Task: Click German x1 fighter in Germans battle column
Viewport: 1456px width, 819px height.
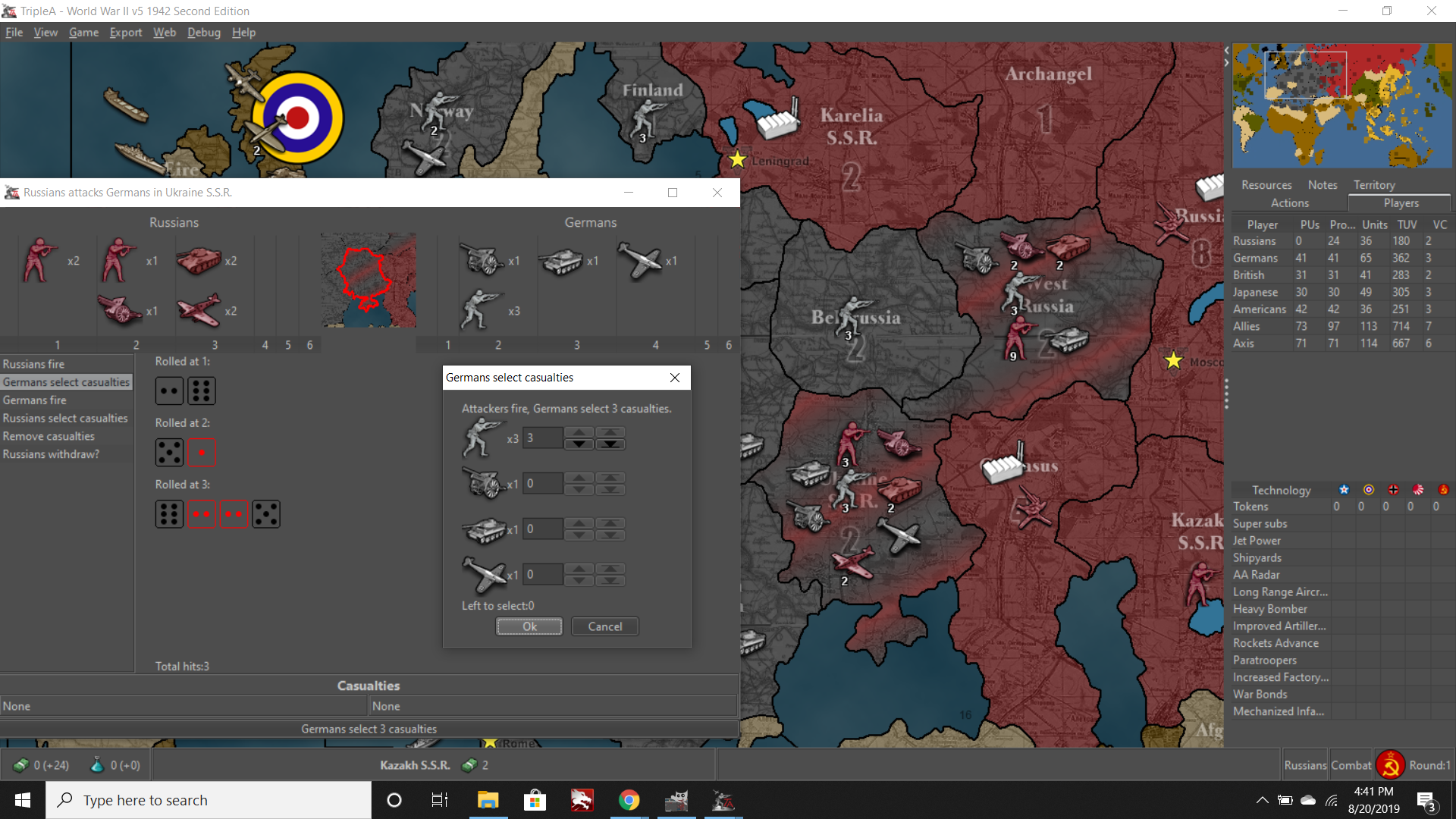Action: click(x=639, y=260)
